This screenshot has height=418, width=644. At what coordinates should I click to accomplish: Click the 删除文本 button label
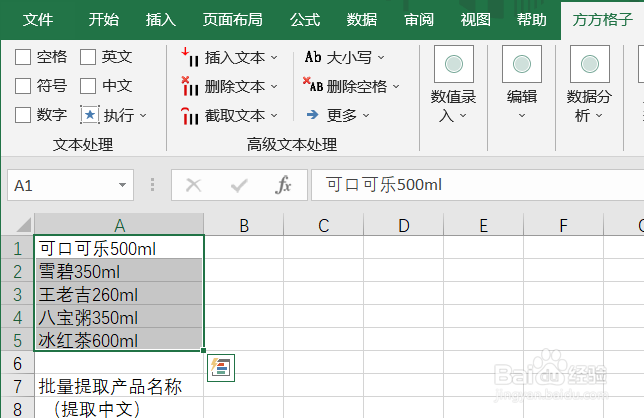point(235,87)
